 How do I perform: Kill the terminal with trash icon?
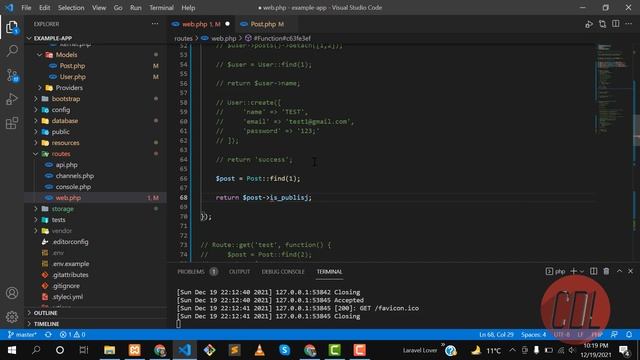pos(607,271)
